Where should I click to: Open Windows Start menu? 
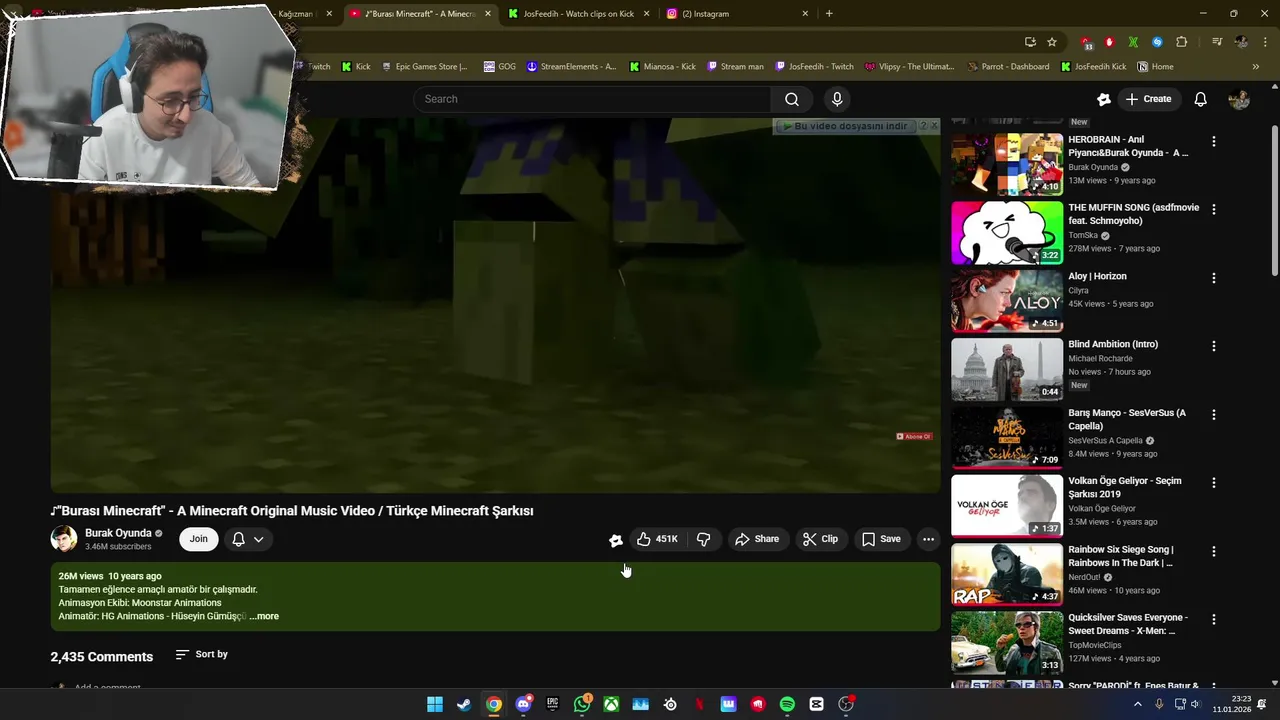(435, 704)
